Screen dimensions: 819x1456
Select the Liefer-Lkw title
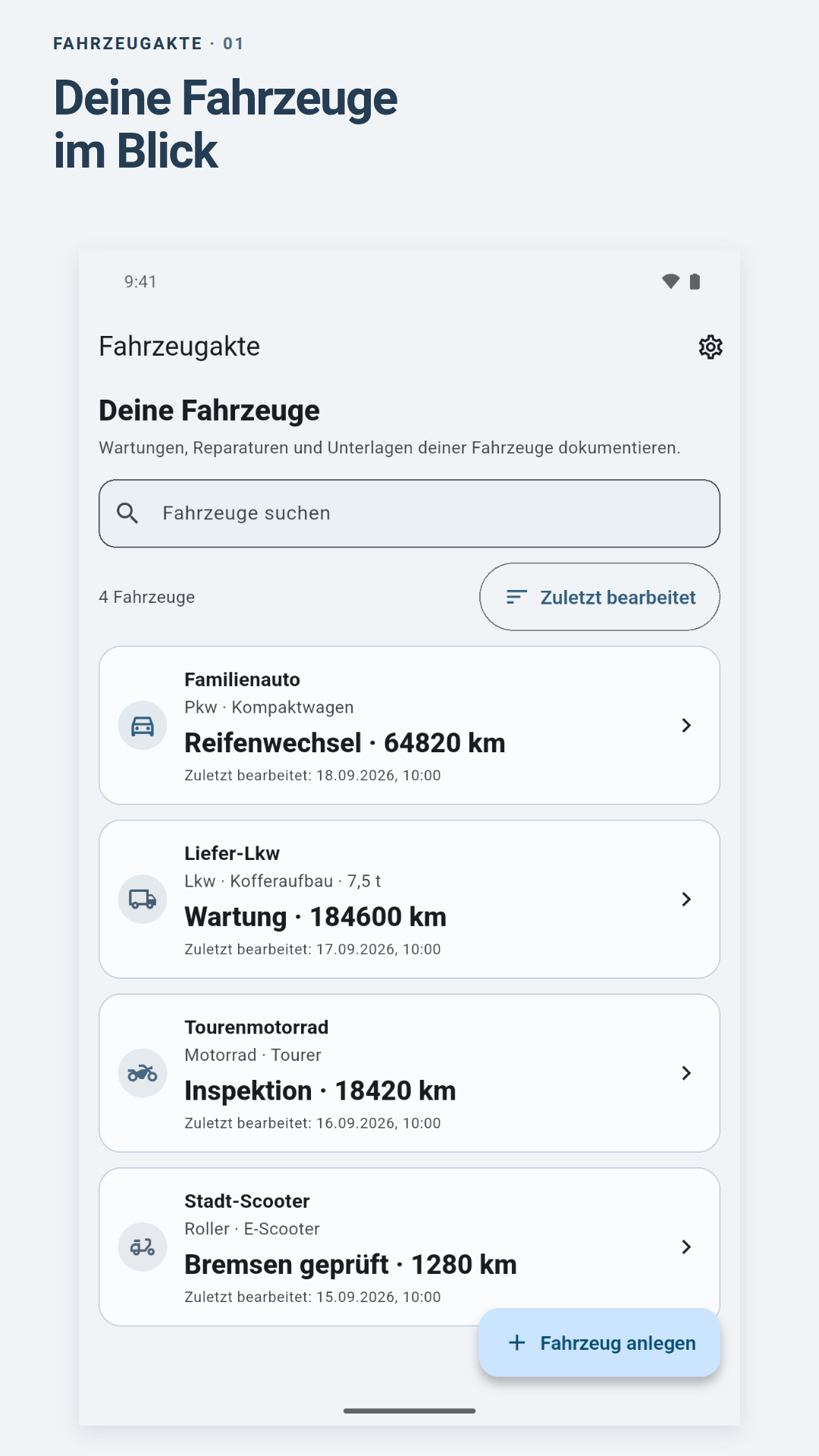point(232,853)
